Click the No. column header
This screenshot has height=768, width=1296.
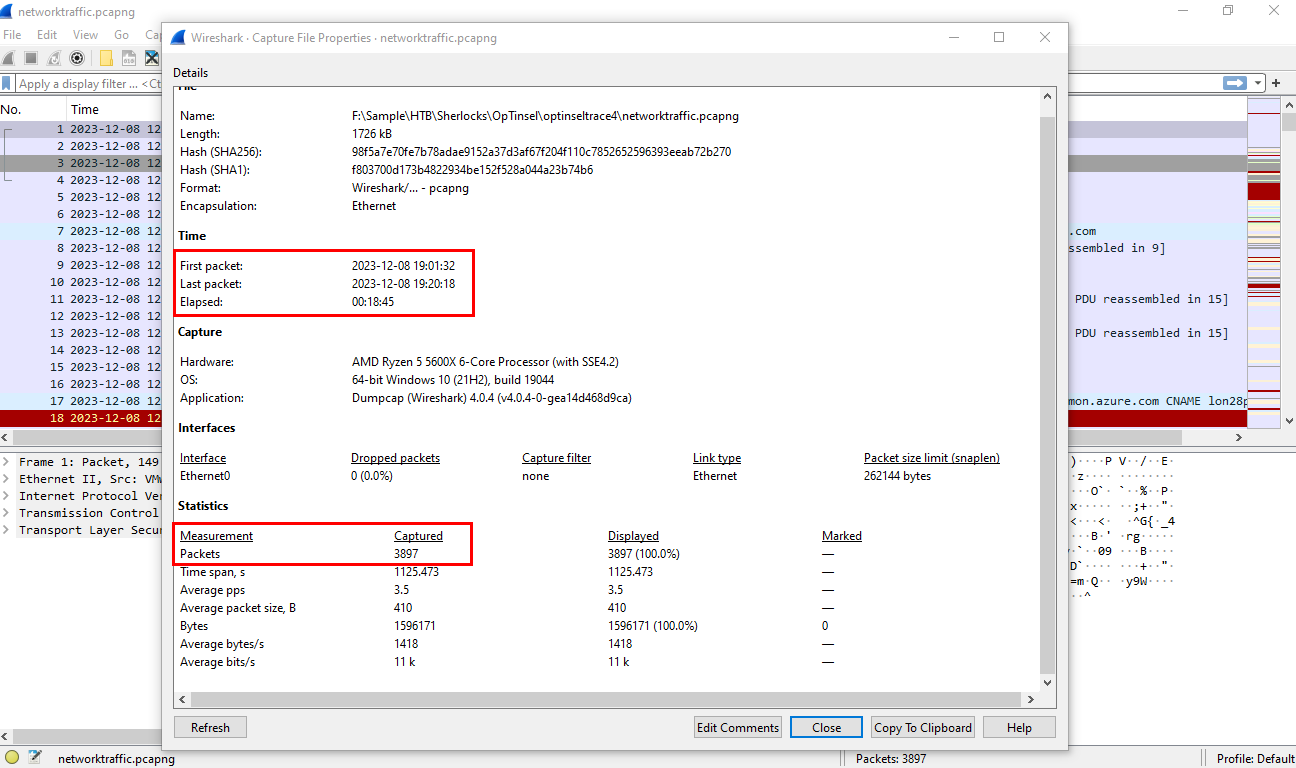coord(33,109)
